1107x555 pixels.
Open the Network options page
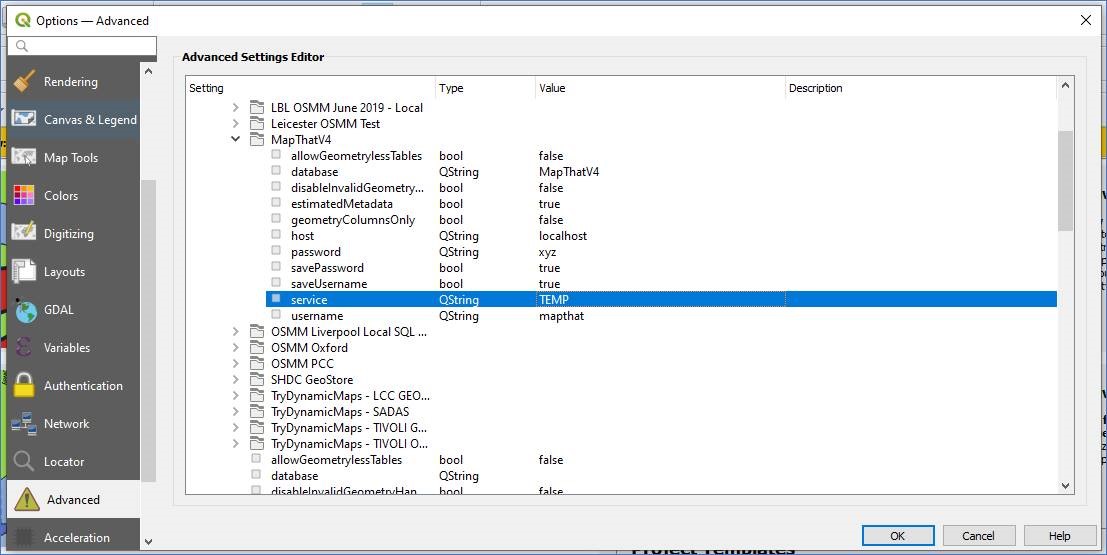[73, 424]
